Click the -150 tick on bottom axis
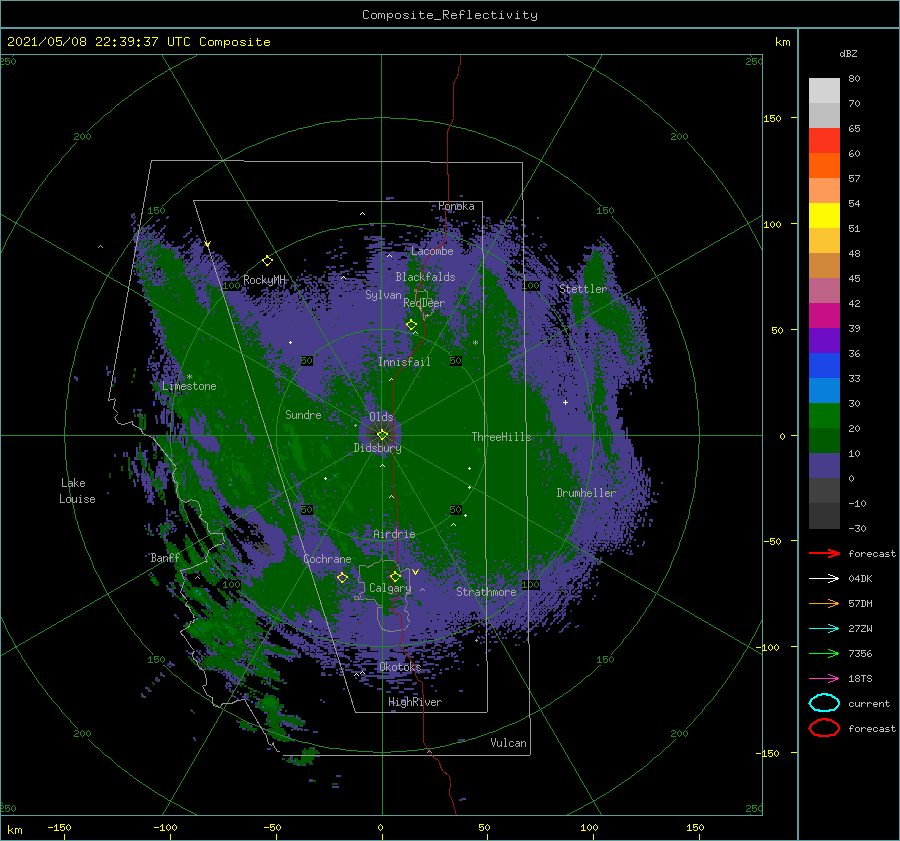Image resolution: width=900 pixels, height=841 pixels. tap(59, 827)
